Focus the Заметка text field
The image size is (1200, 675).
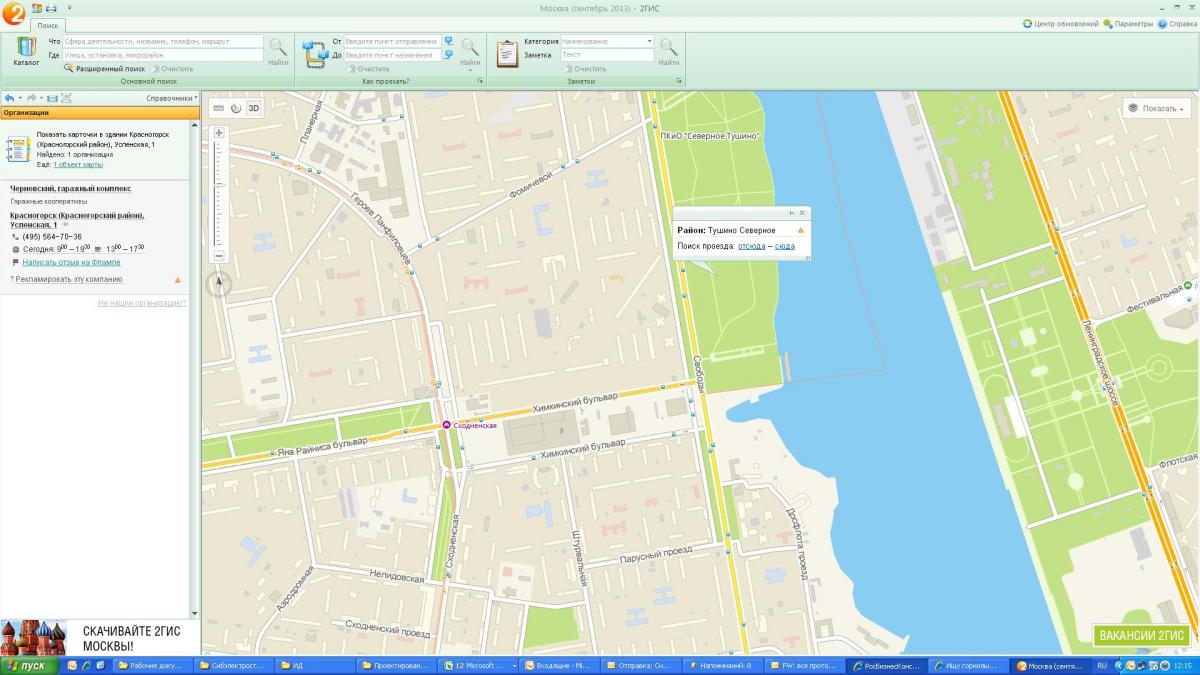[607, 55]
